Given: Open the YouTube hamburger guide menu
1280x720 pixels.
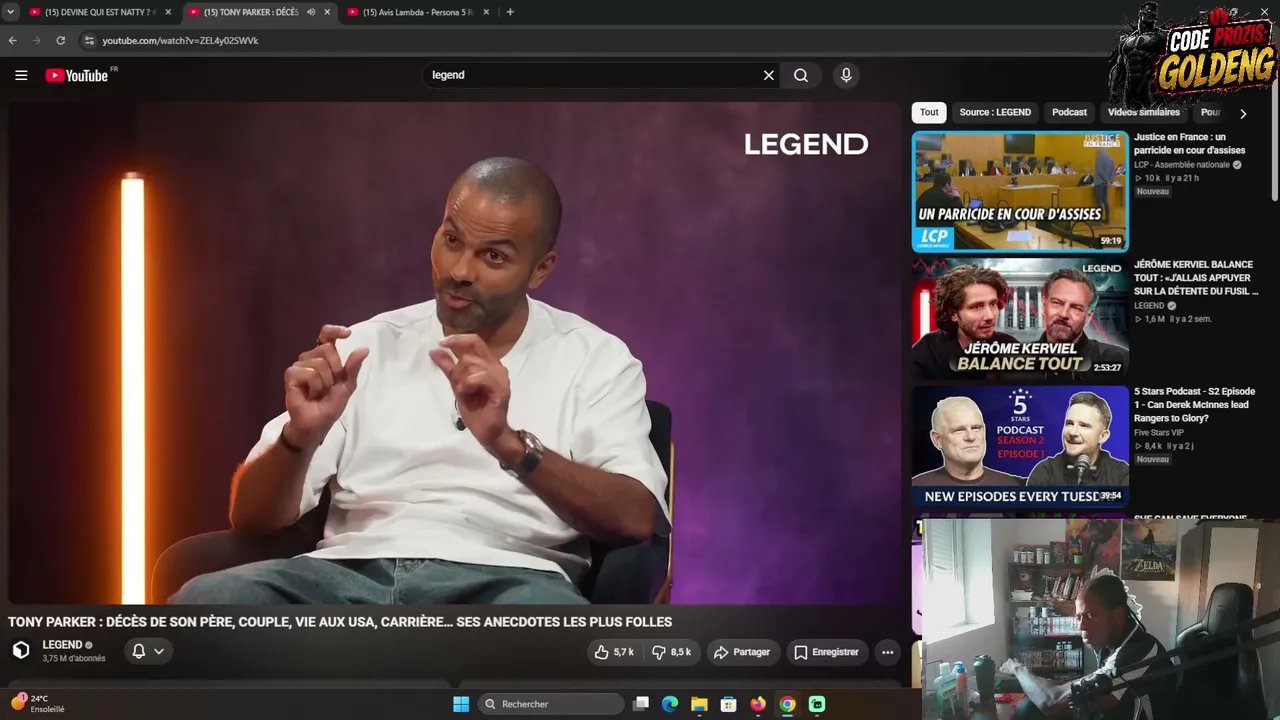Looking at the screenshot, I should (x=21, y=75).
